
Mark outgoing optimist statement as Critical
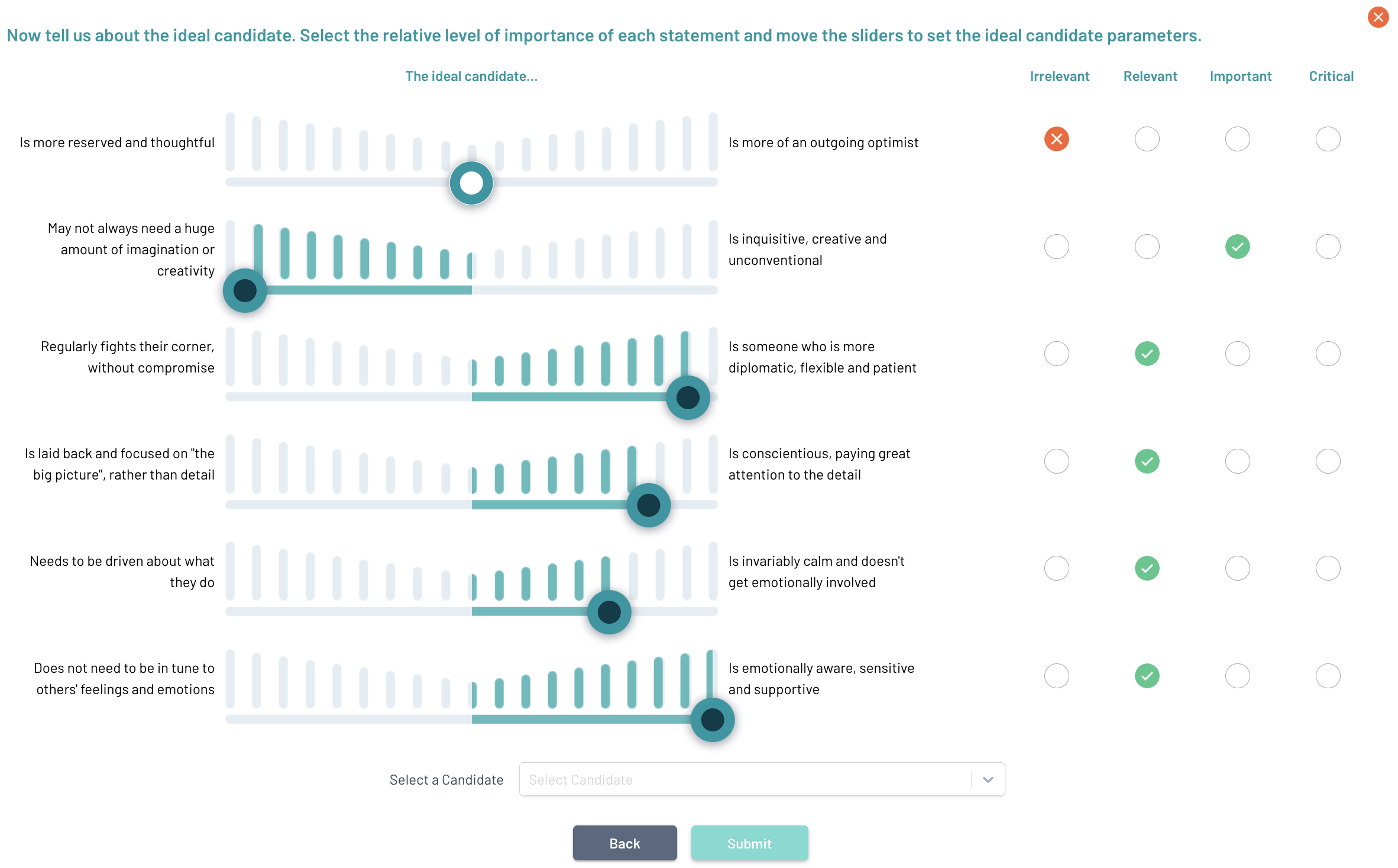coord(1328,140)
